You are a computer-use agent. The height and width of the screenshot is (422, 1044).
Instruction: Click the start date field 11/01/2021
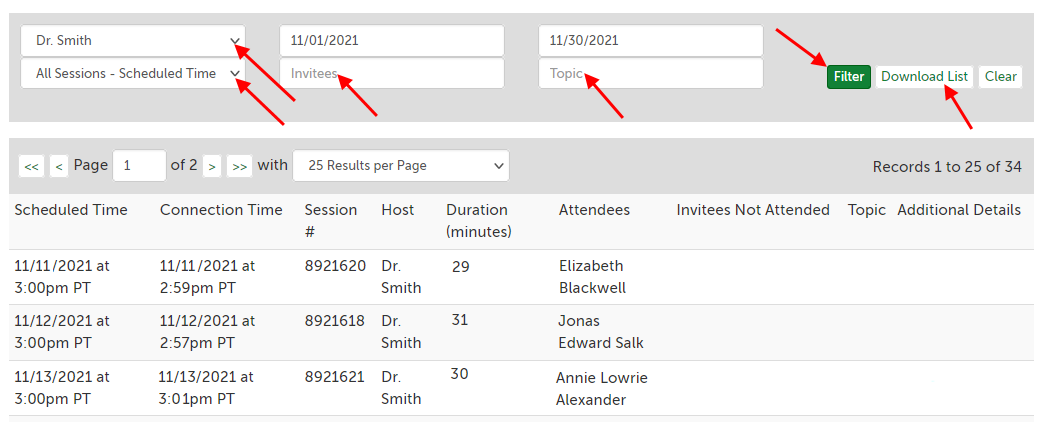click(x=391, y=41)
